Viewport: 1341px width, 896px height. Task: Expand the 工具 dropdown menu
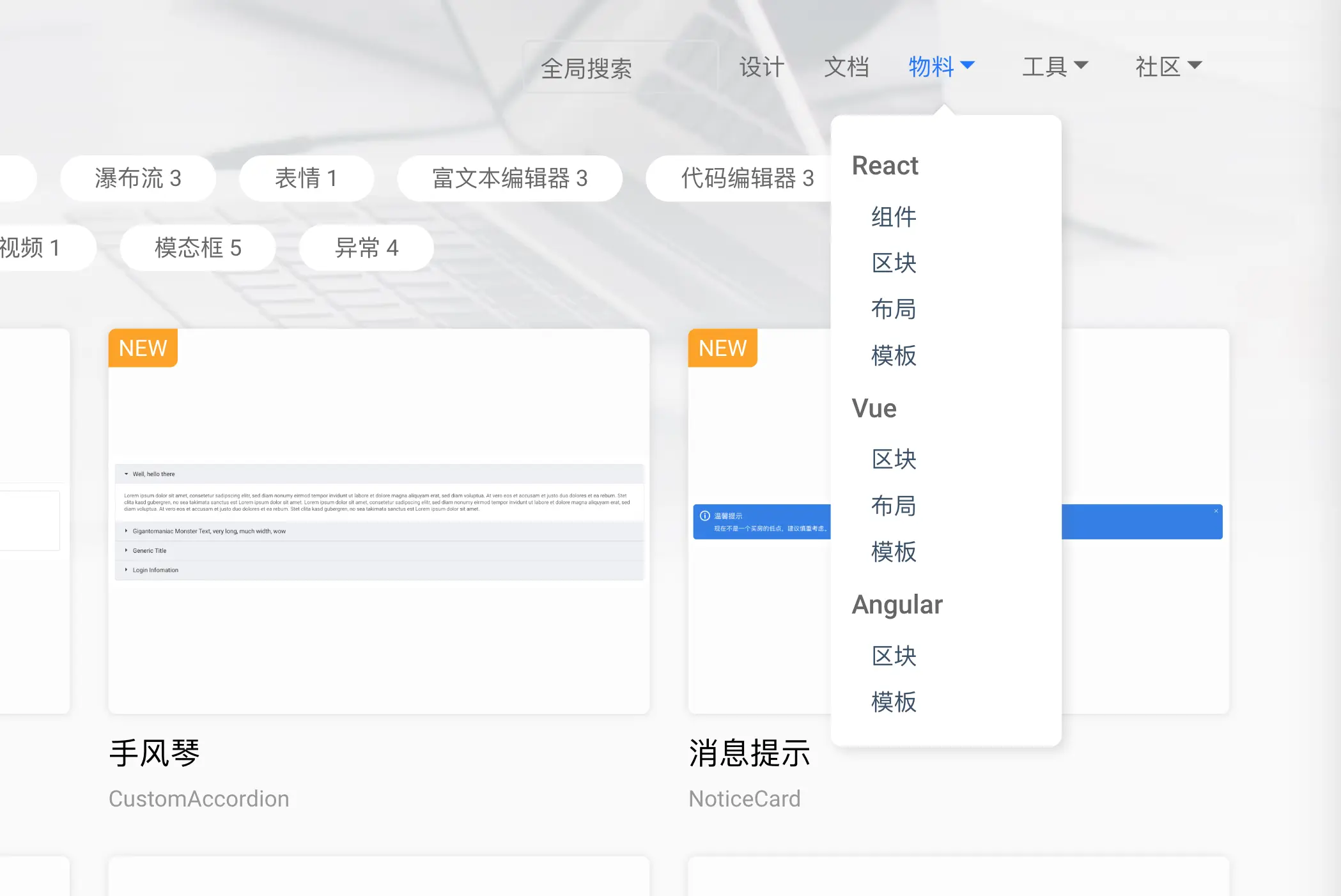[x=1055, y=66]
